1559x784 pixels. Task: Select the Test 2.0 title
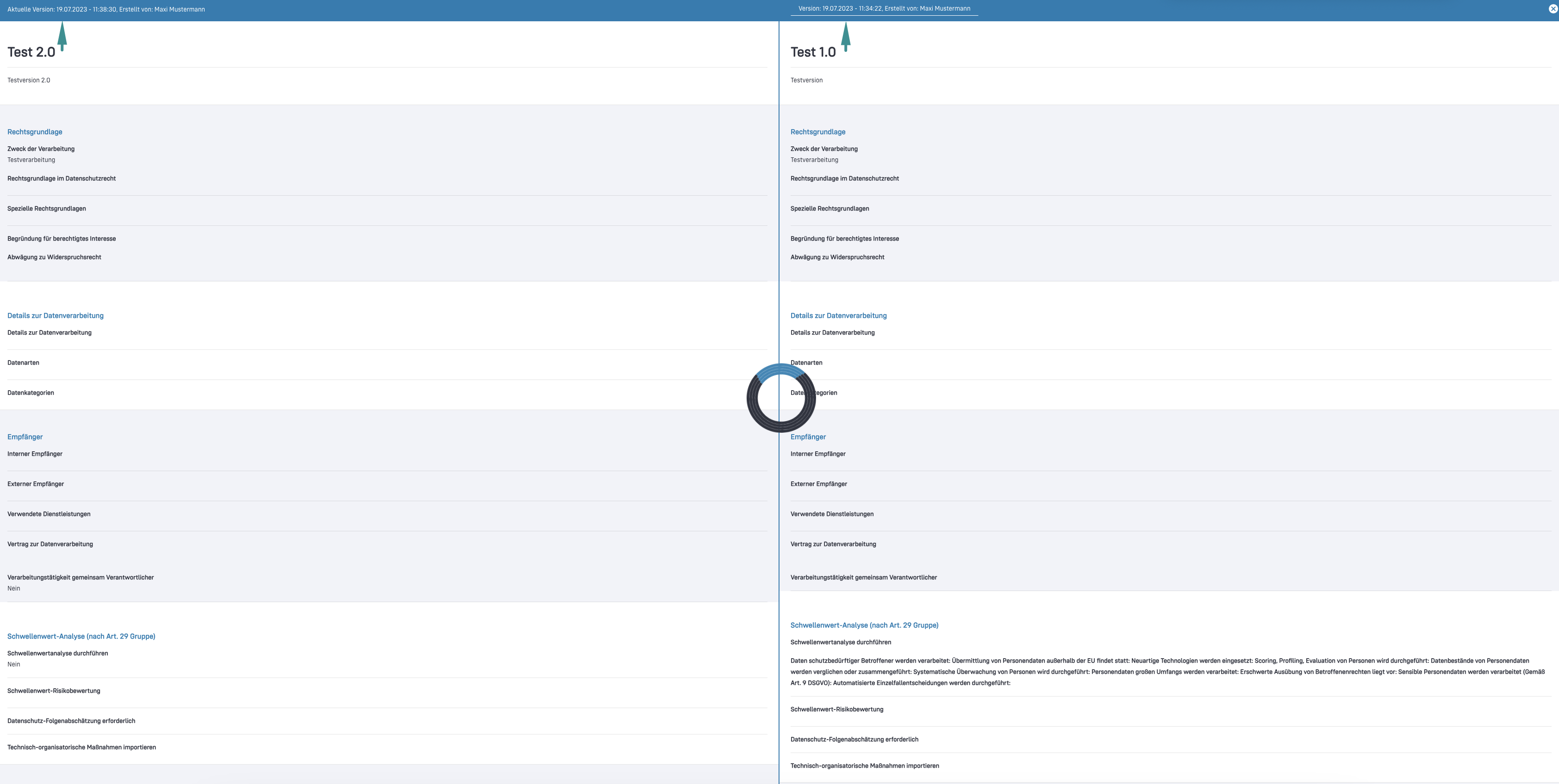coord(31,52)
